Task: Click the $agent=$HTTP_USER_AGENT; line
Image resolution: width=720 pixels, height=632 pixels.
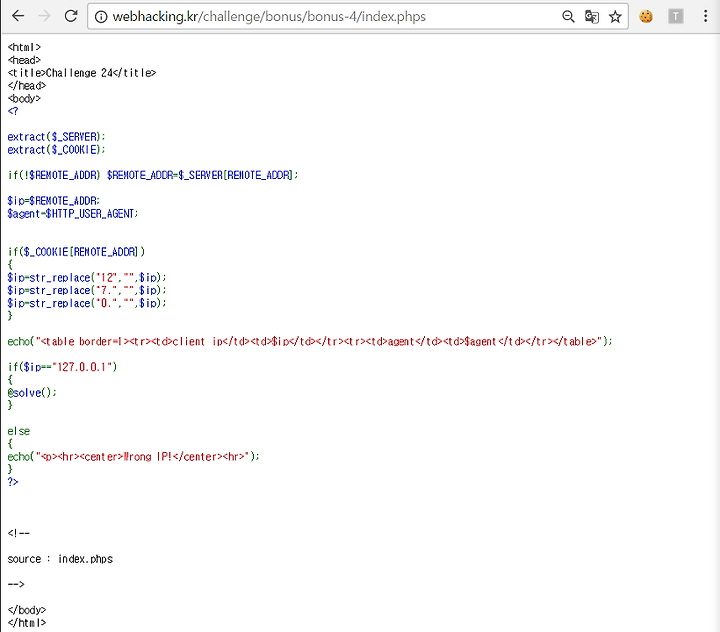Action: (73, 214)
